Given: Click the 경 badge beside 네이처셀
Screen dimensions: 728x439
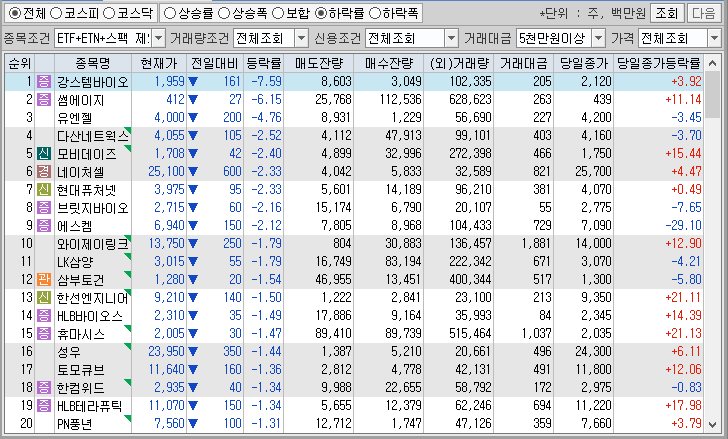Looking at the screenshot, I should (44, 171).
